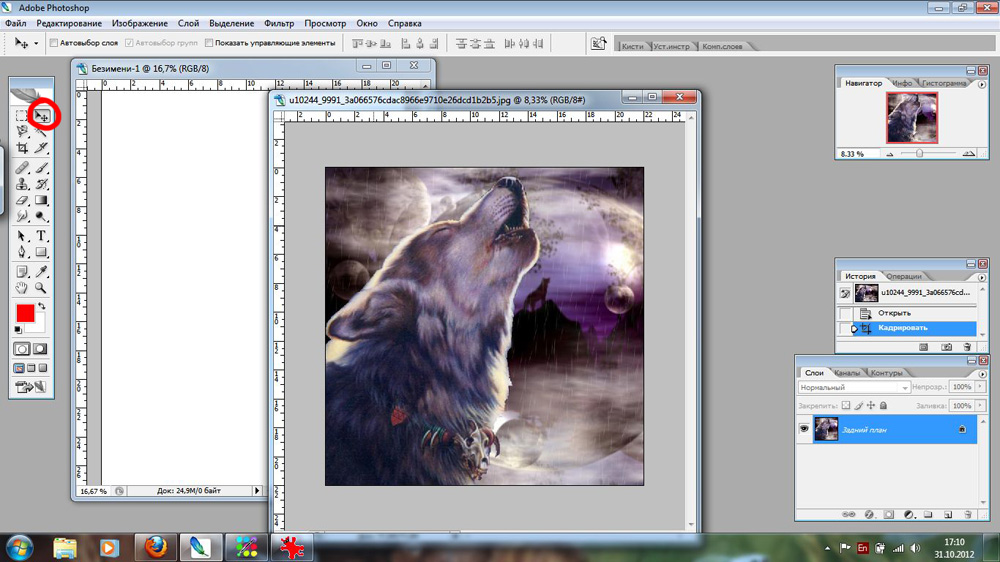Select the Type (T) tool
1000x562 pixels.
point(41,236)
